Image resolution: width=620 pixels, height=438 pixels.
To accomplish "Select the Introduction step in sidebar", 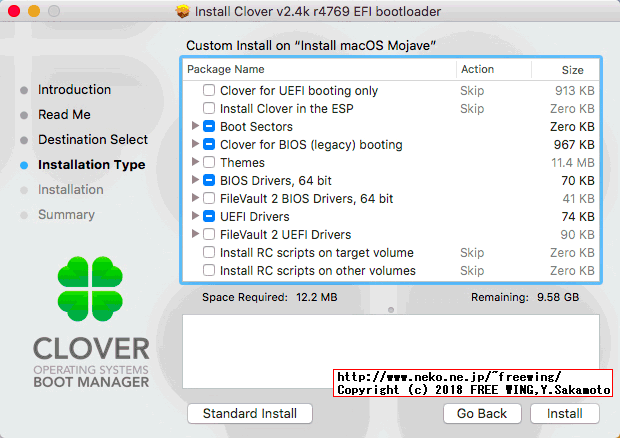I will point(74,90).
